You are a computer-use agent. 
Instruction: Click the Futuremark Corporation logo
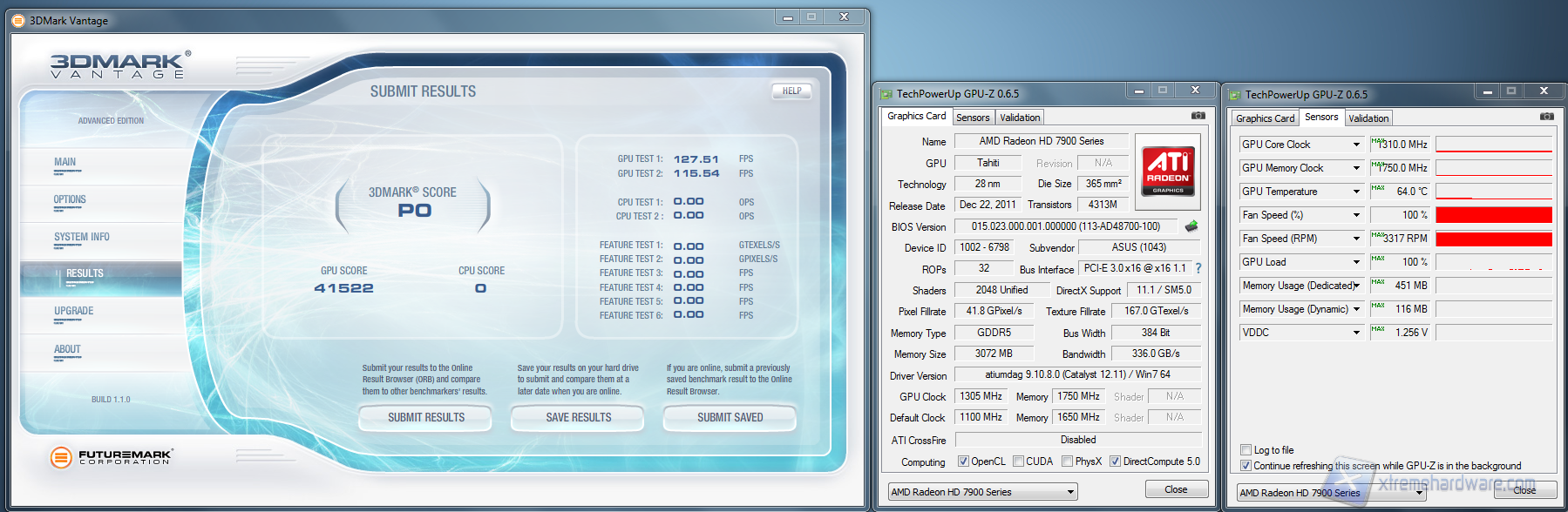[112, 456]
